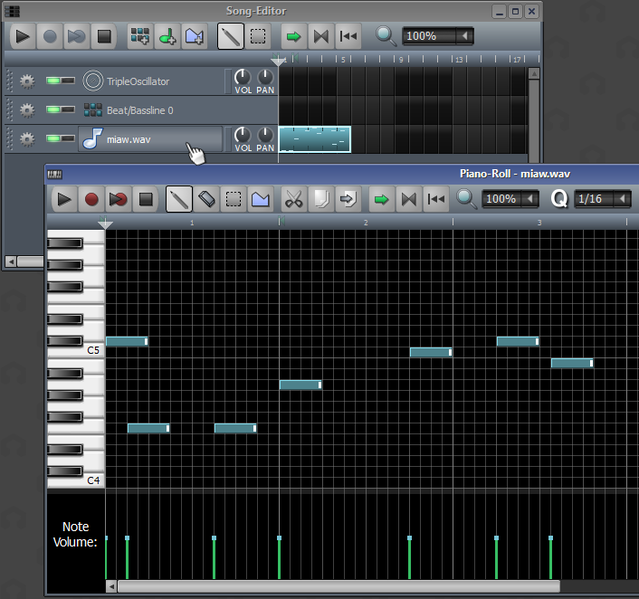This screenshot has width=639, height=599.
Task: Select the first note at the start of bar 1
Action: pos(127,341)
